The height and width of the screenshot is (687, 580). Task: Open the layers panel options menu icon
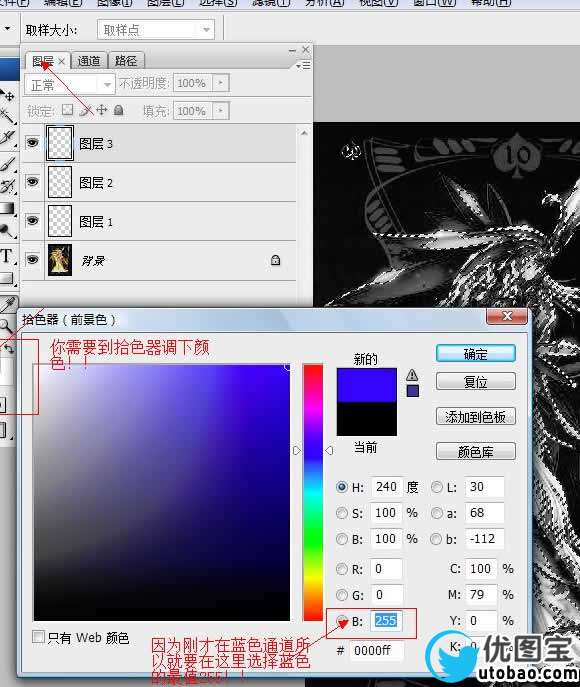(x=303, y=65)
